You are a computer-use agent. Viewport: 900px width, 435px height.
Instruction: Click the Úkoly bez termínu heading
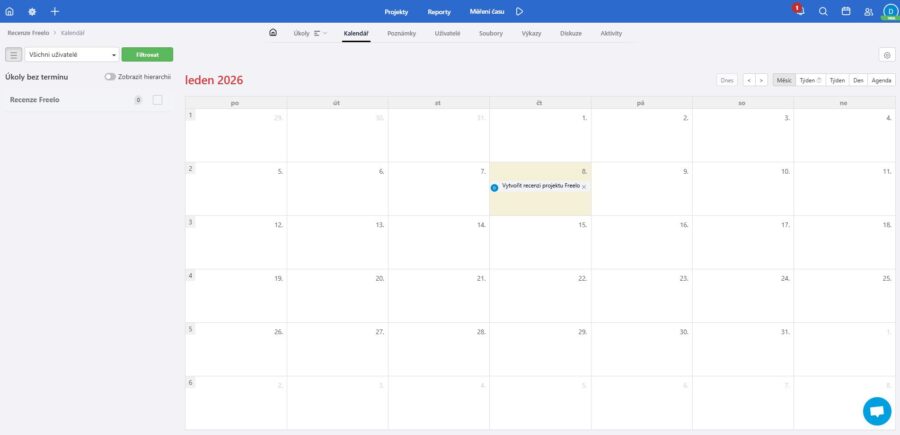tap(37, 76)
